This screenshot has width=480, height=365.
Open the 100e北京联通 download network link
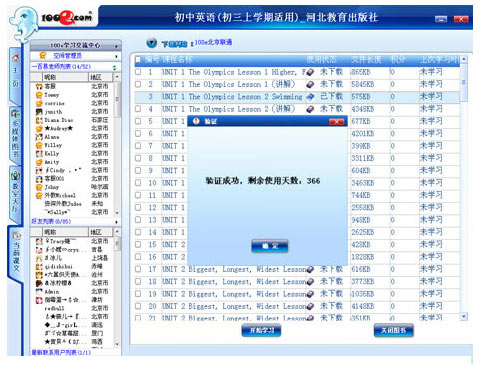coord(213,43)
